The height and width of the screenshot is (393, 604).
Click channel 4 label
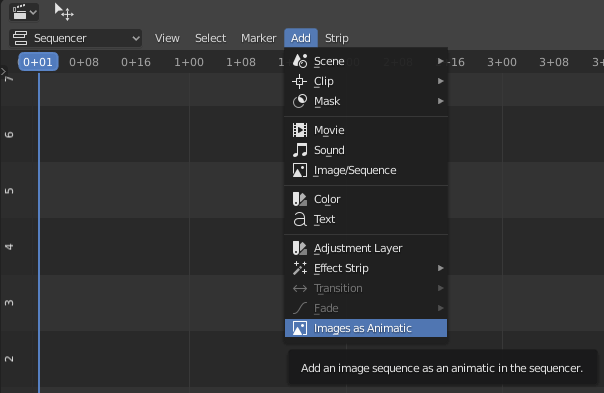(9, 247)
